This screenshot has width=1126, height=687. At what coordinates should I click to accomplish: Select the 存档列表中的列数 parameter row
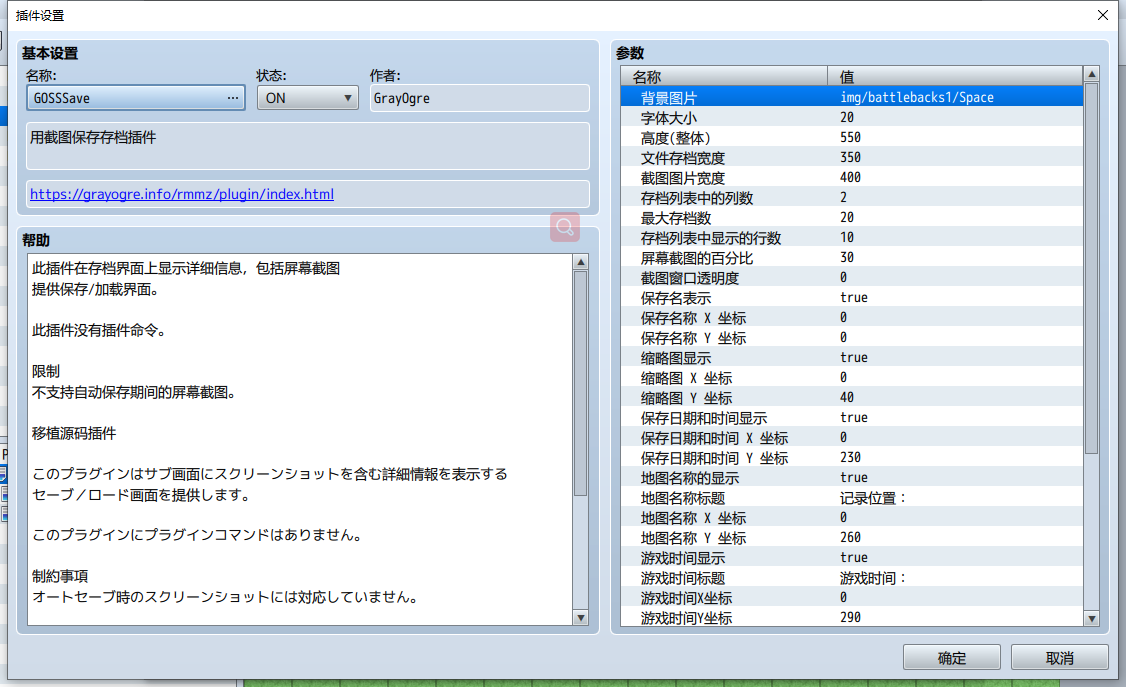coord(852,197)
